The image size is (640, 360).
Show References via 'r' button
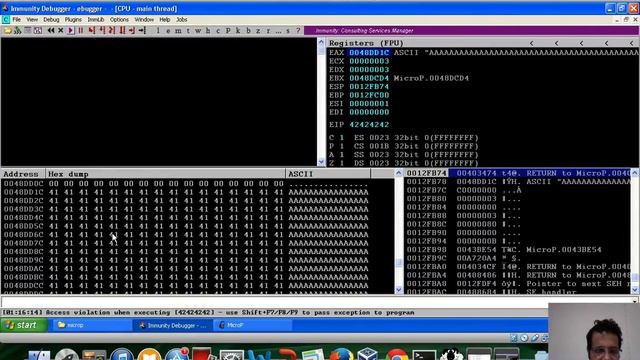[268, 31]
